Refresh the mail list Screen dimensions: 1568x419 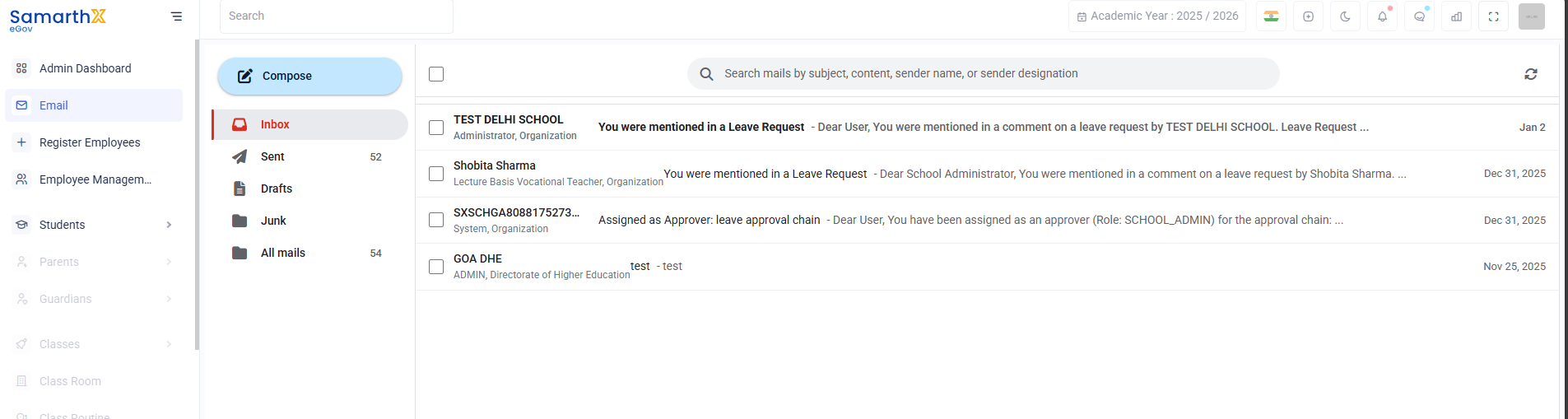1531,74
